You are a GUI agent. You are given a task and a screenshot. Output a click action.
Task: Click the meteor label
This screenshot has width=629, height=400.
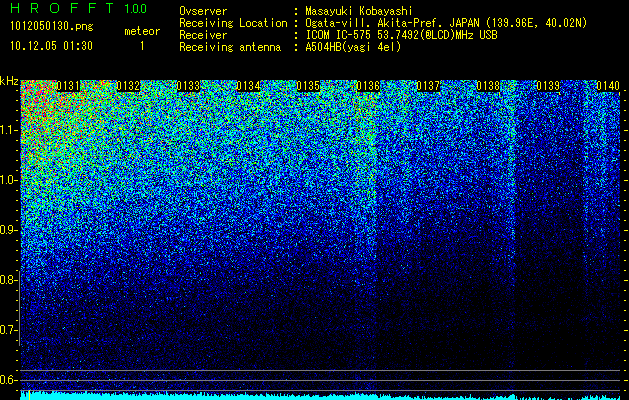pos(142,31)
